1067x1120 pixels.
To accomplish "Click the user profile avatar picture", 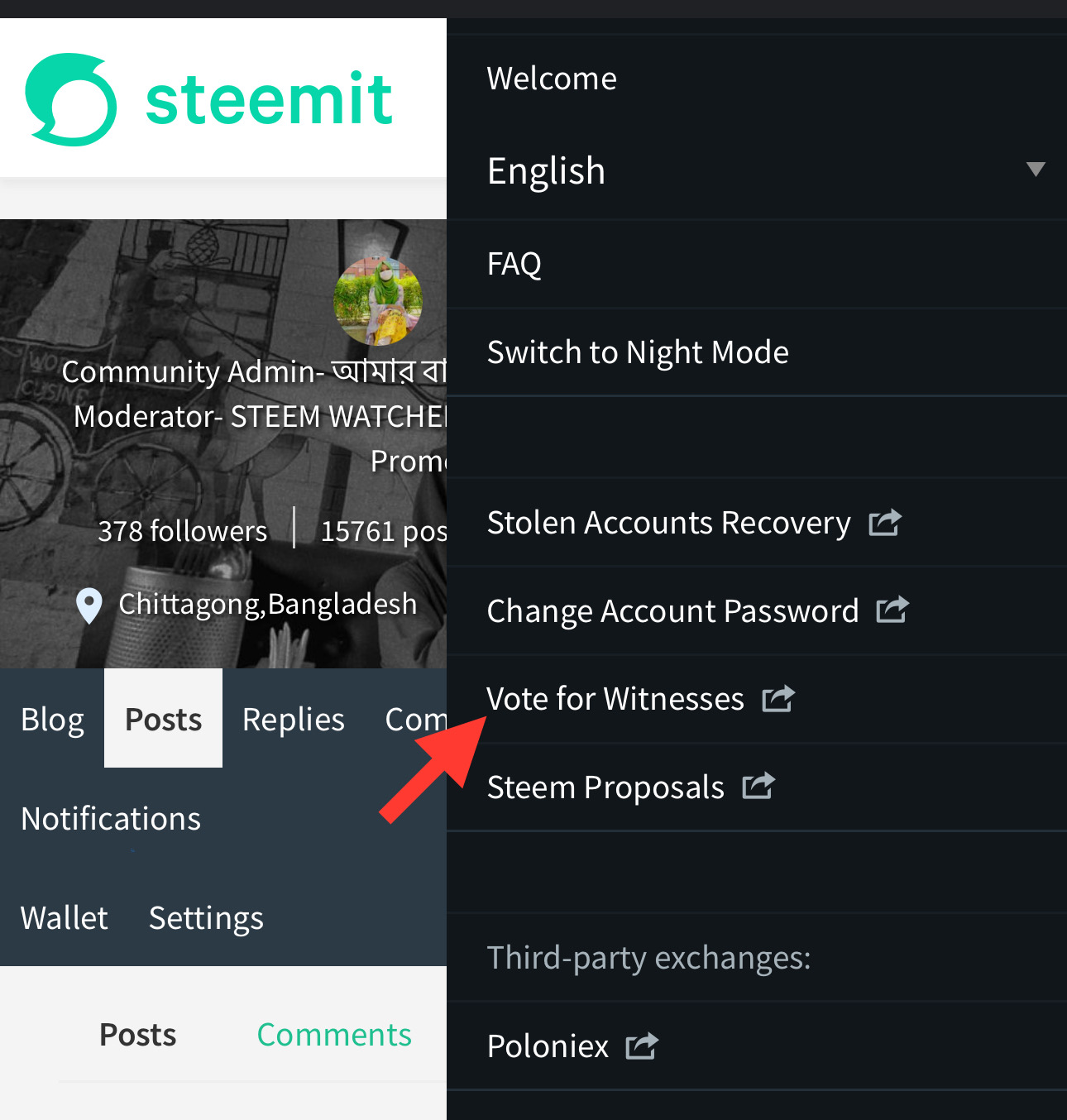I will coord(378,301).
